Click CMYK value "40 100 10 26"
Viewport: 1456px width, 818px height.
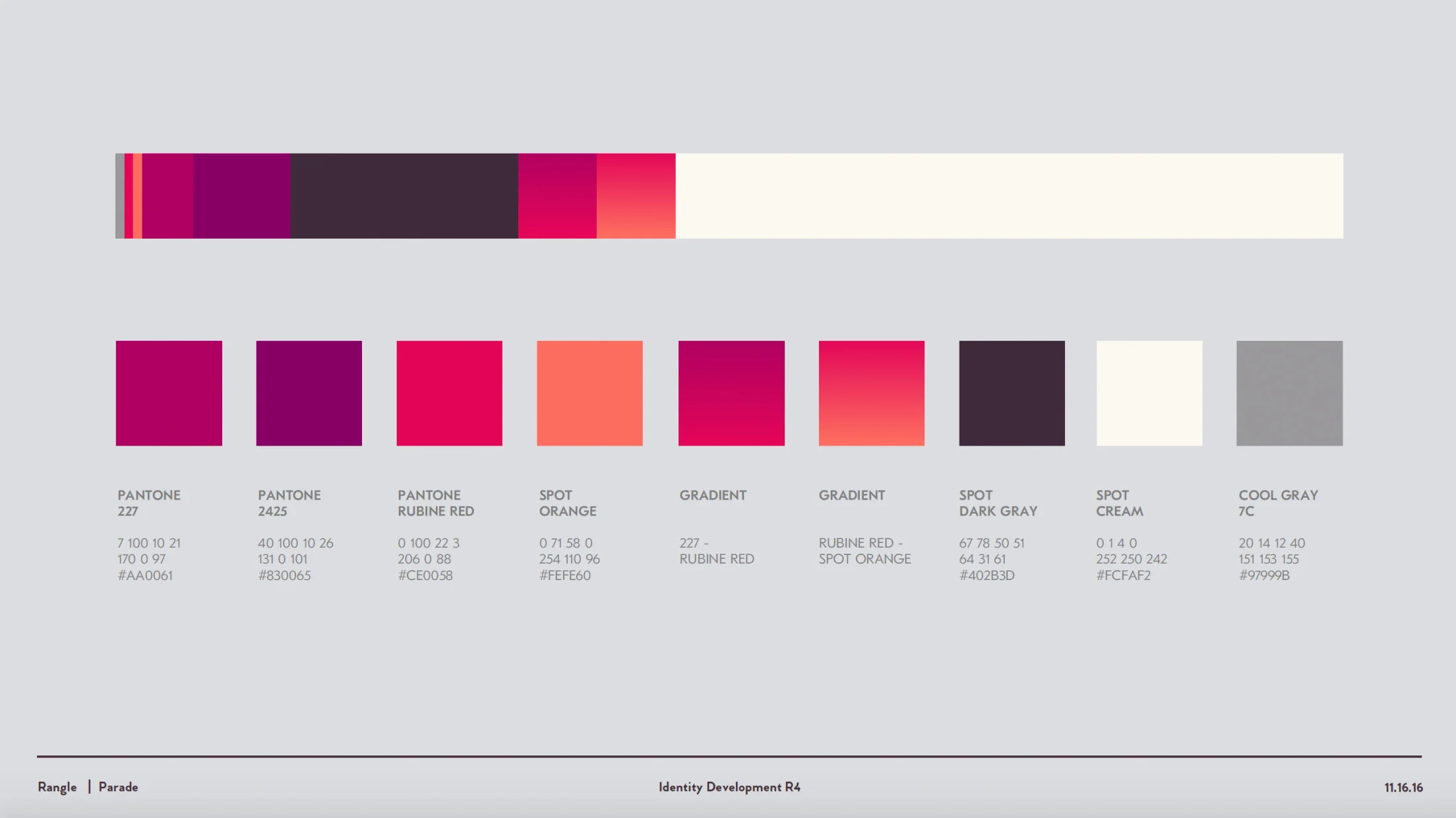pyautogui.click(x=295, y=543)
